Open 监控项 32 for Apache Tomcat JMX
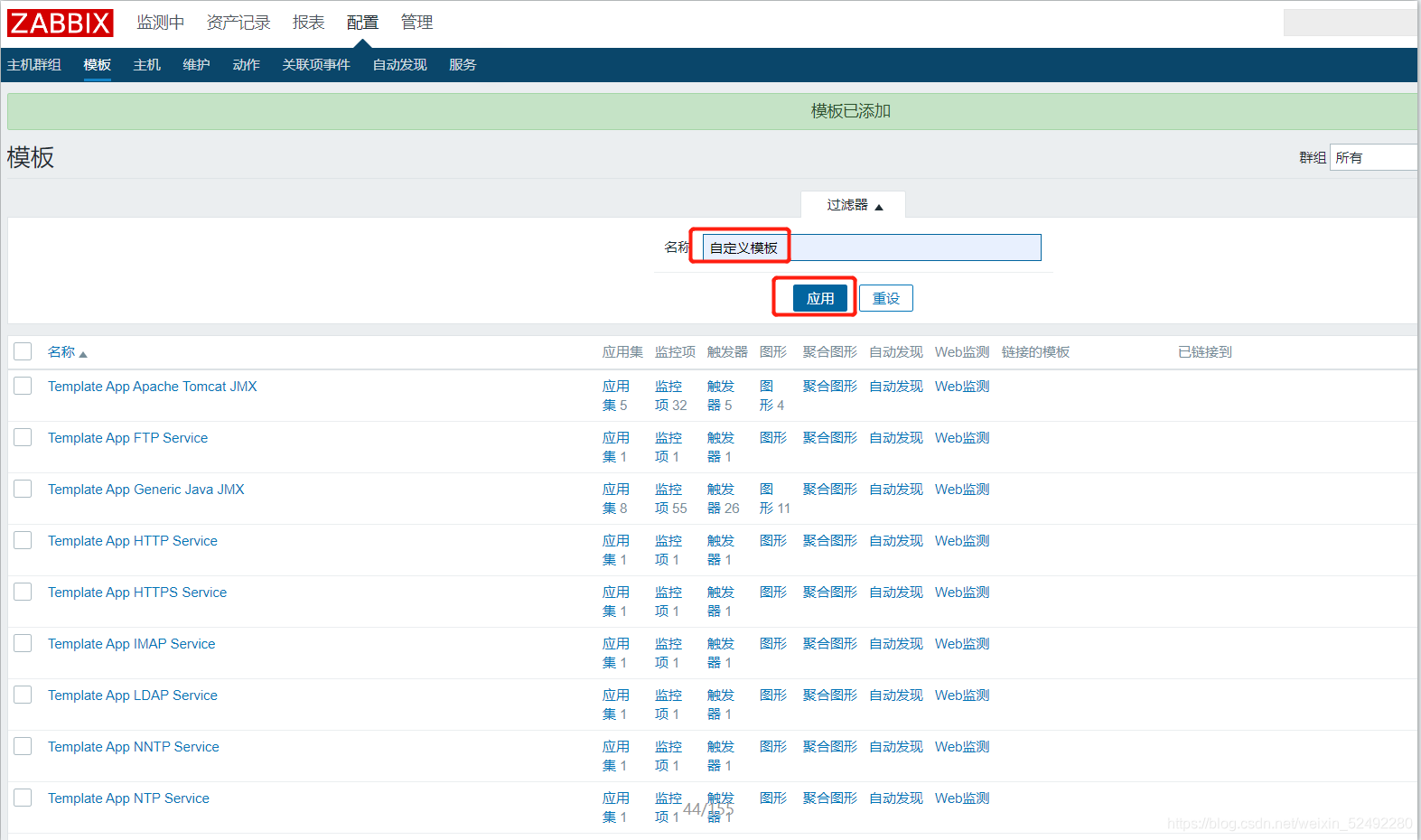The image size is (1421, 840). point(670,396)
